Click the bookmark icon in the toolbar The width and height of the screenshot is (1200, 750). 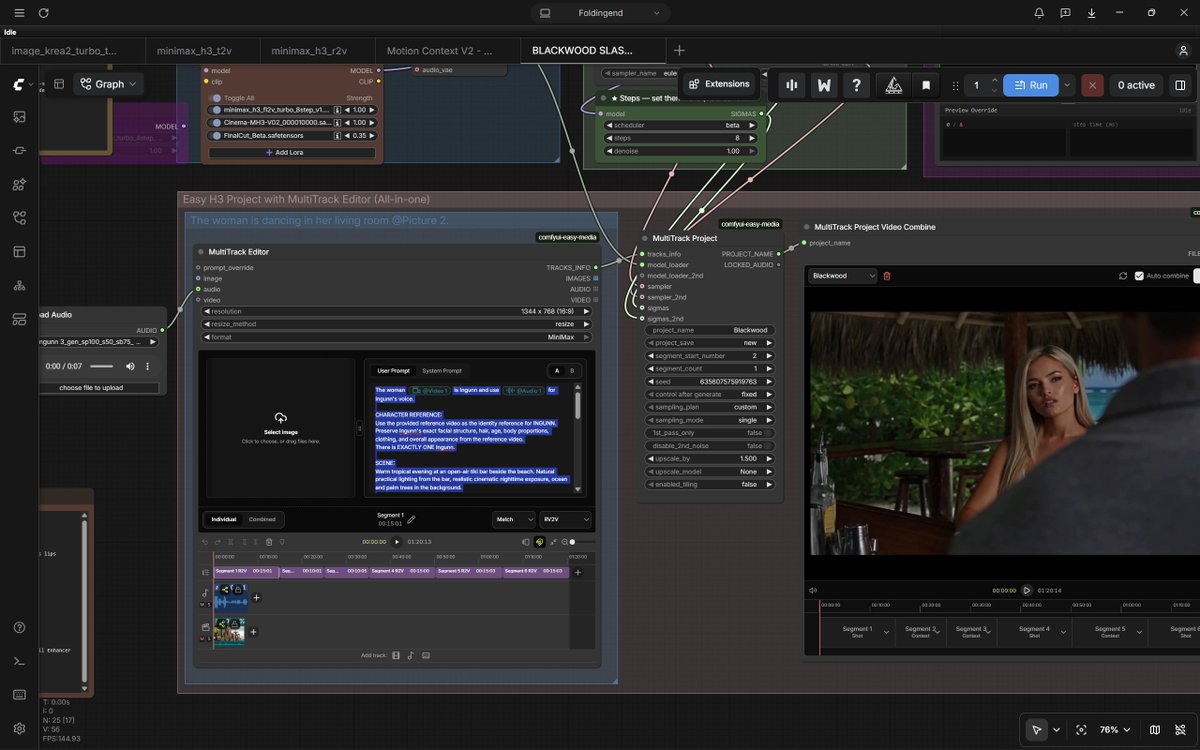coord(926,85)
